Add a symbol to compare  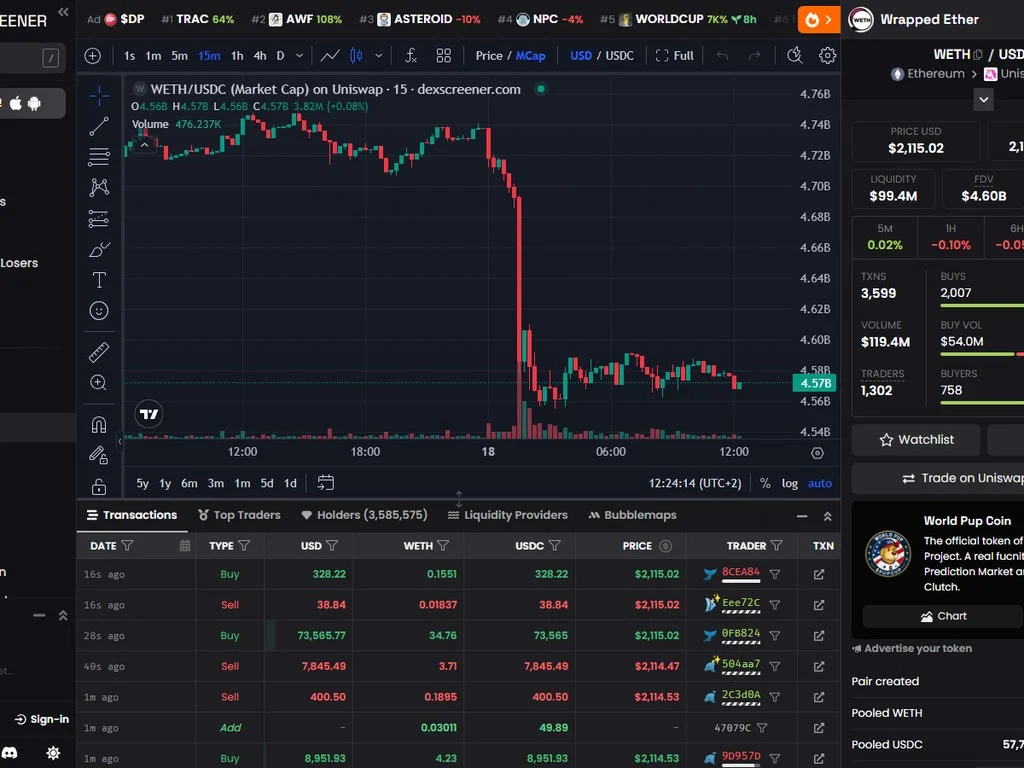click(x=93, y=56)
